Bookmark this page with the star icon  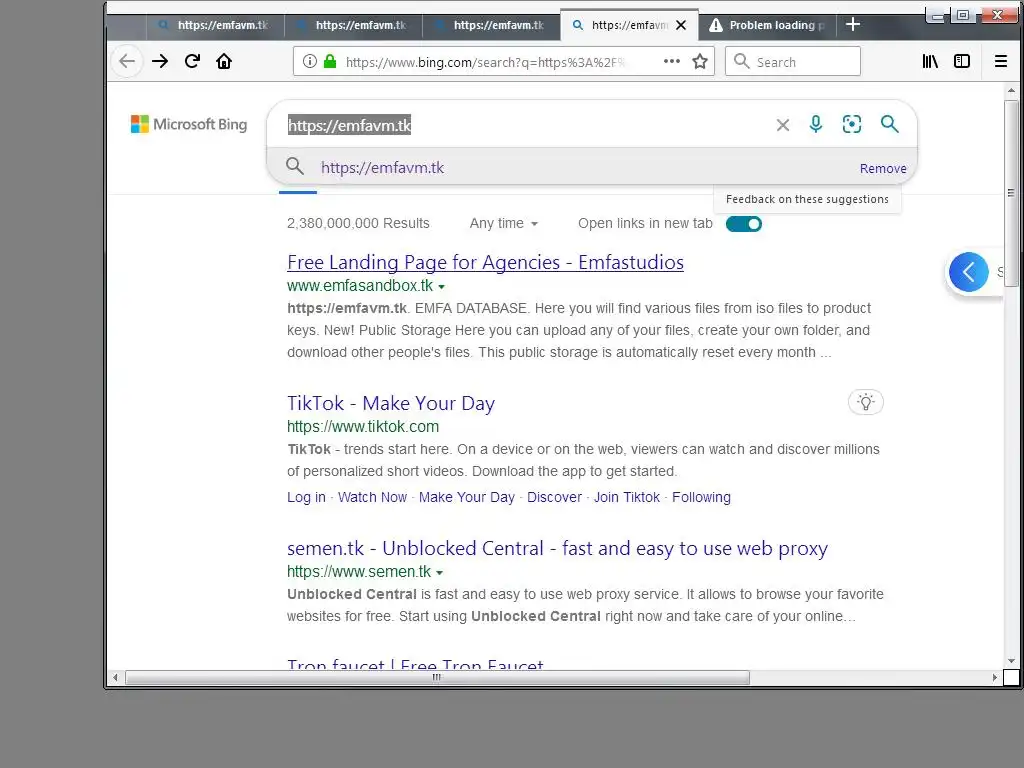click(700, 61)
